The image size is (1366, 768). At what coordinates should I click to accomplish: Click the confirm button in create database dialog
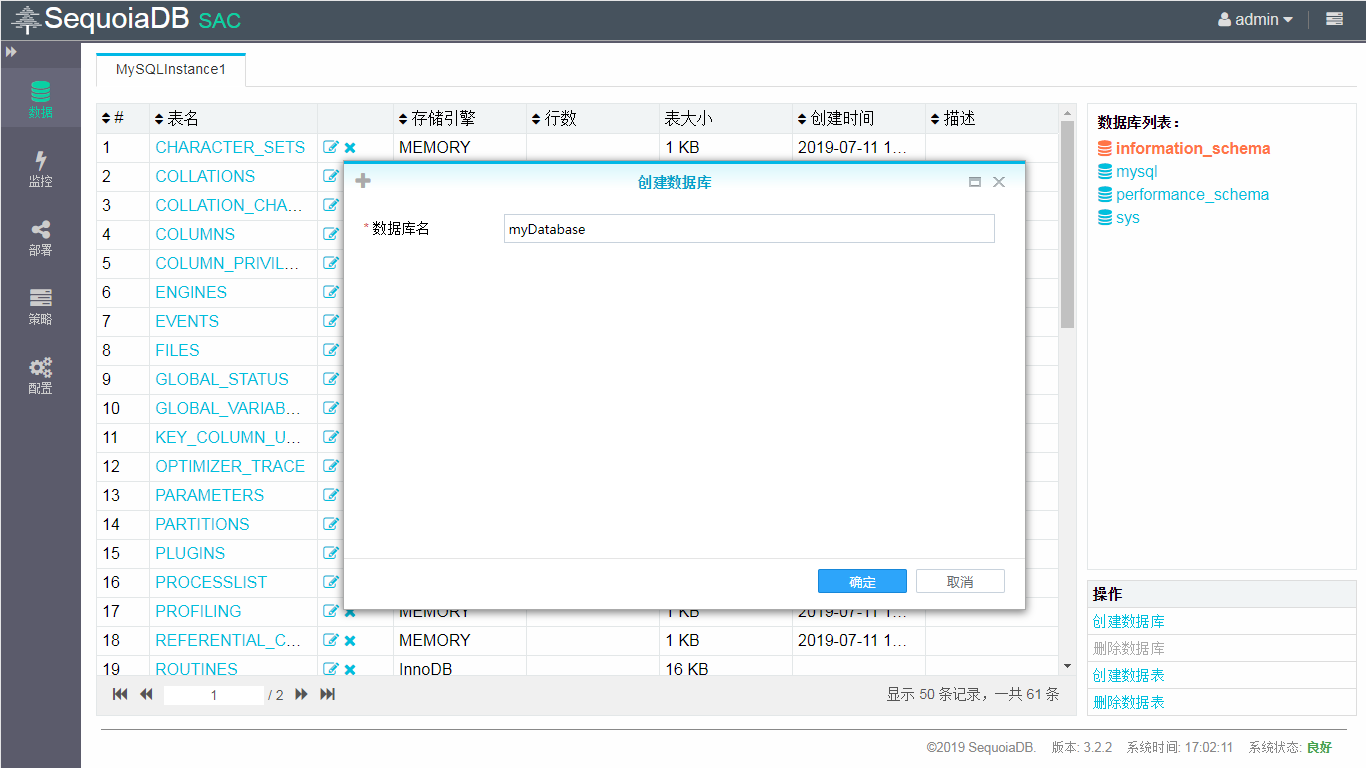click(x=862, y=581)
